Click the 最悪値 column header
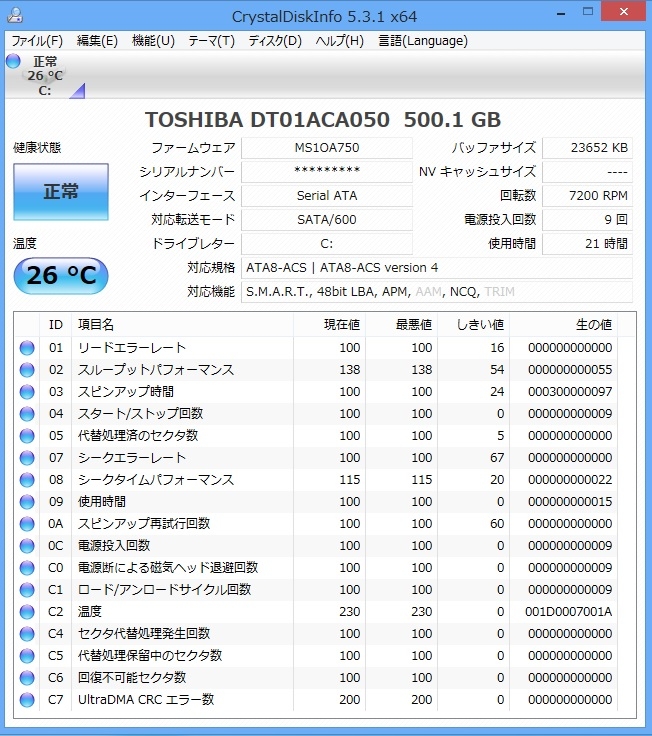652x736 pixels. [x=402, y=325]
